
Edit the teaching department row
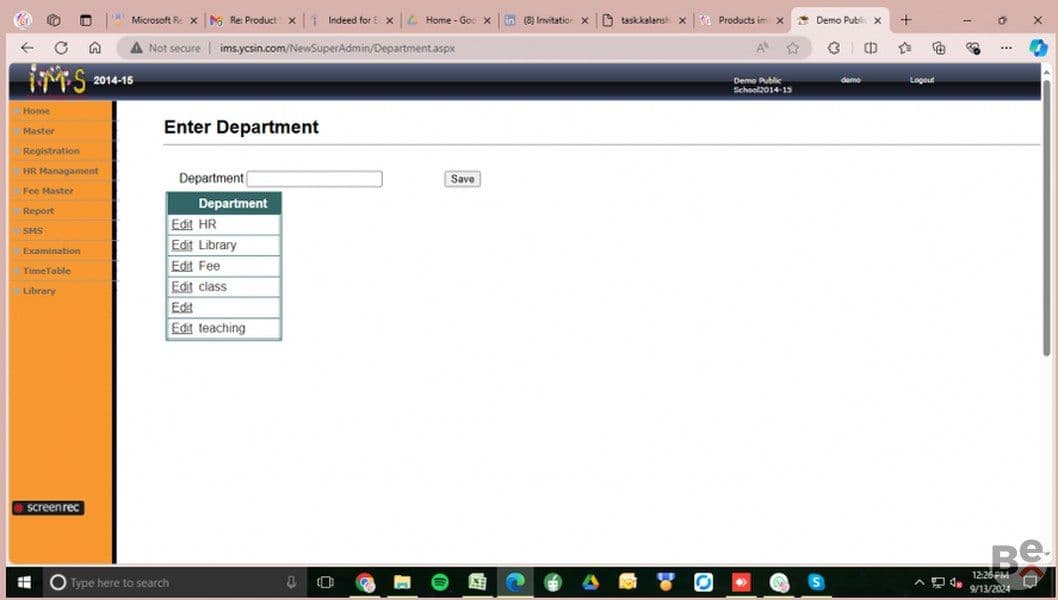pyautogui.click(x=182, y=328)
